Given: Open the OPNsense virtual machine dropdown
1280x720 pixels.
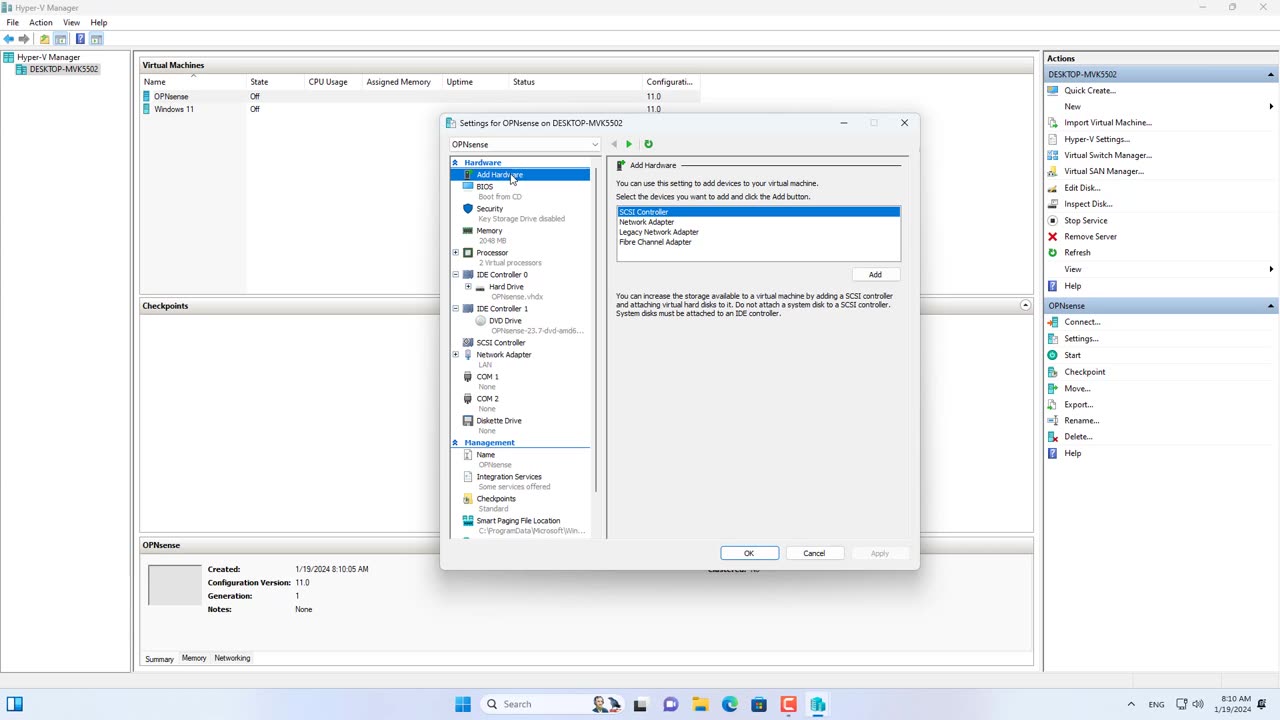Looking at the screenshot, I should click(x=525, y=145).
